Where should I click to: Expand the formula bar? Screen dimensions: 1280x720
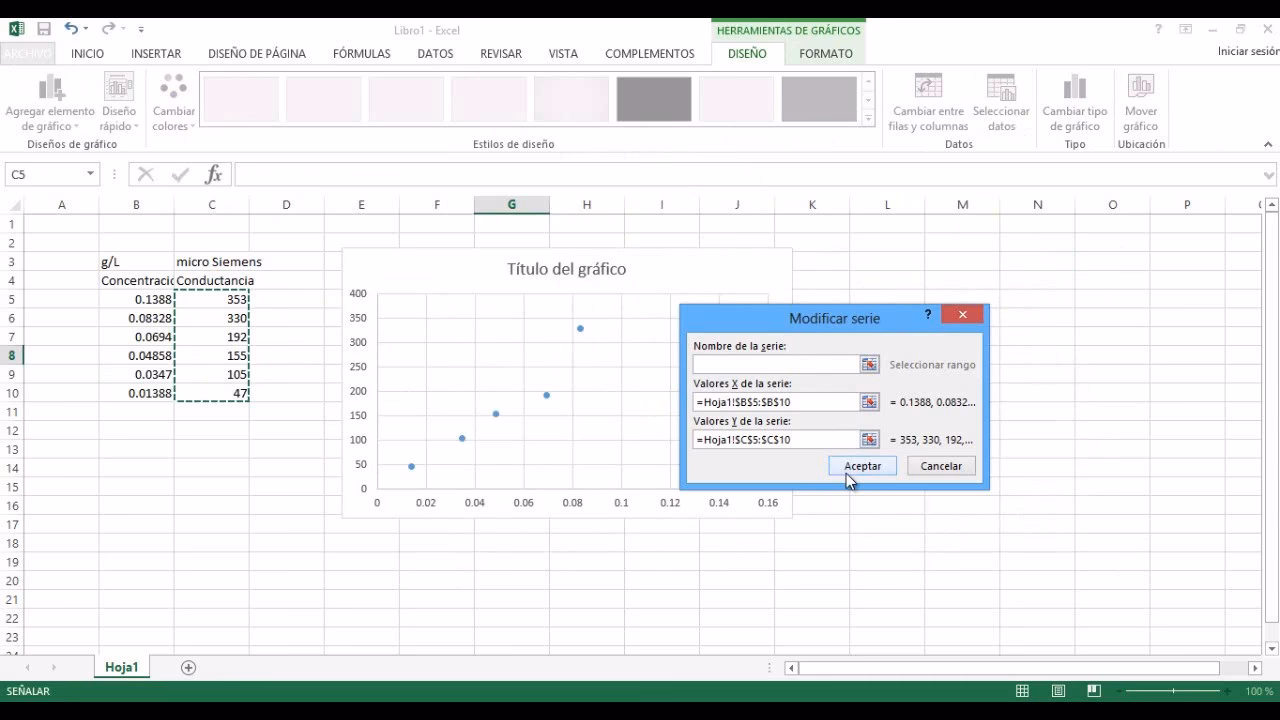tap(1270, 174)
